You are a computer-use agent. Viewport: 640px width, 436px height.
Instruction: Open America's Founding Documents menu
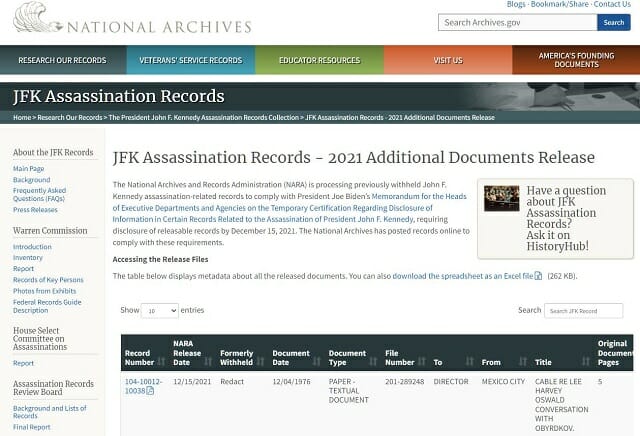[x=576, y=60]
